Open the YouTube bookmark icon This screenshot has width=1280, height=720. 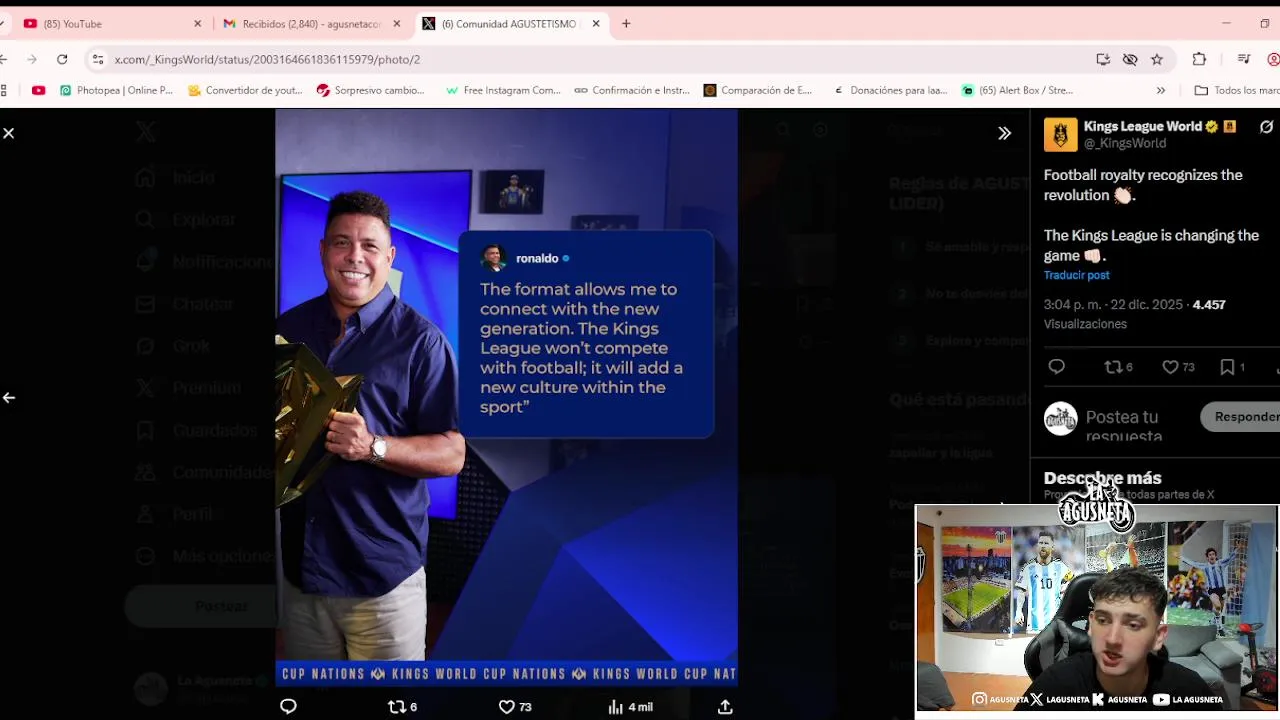[x=38, y=90]
